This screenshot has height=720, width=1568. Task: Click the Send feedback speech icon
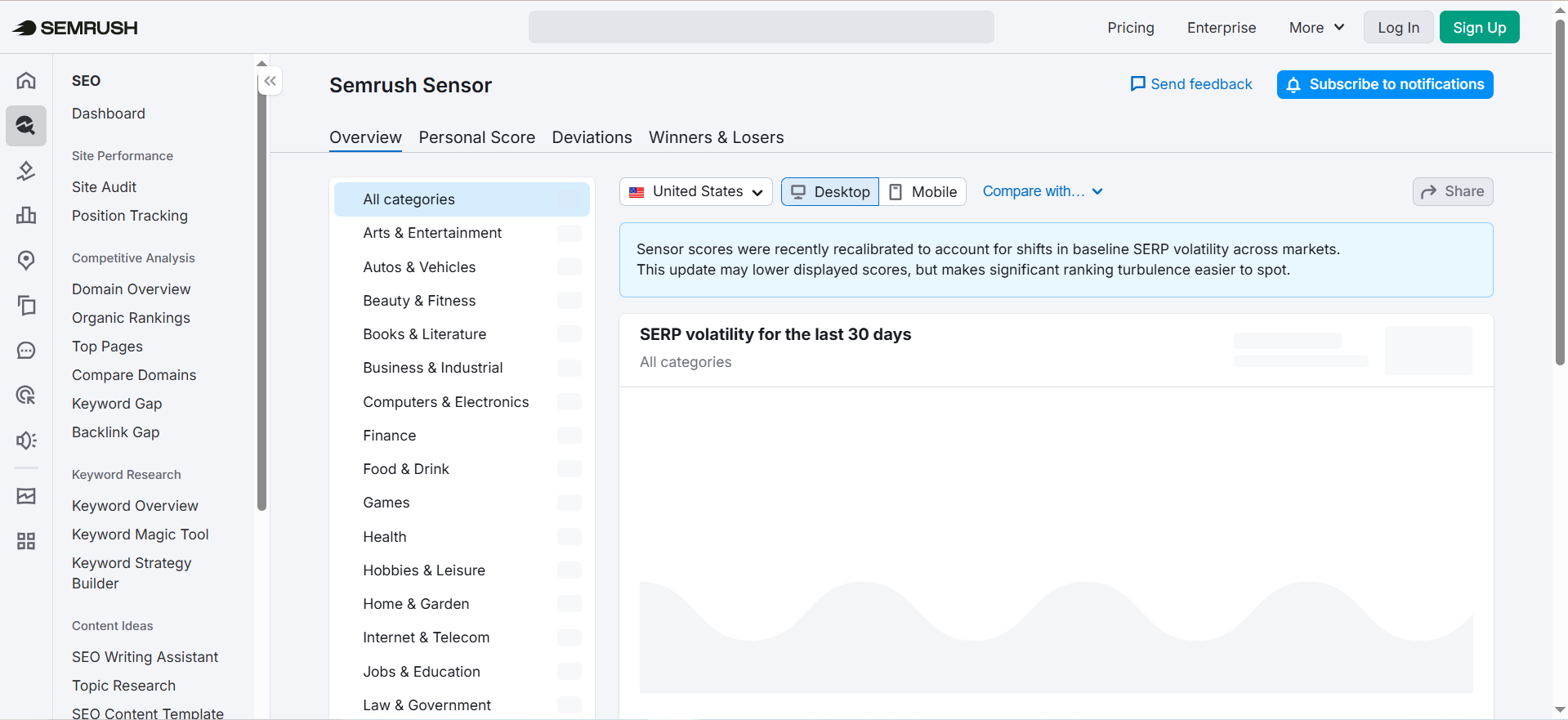(1137, 84)
